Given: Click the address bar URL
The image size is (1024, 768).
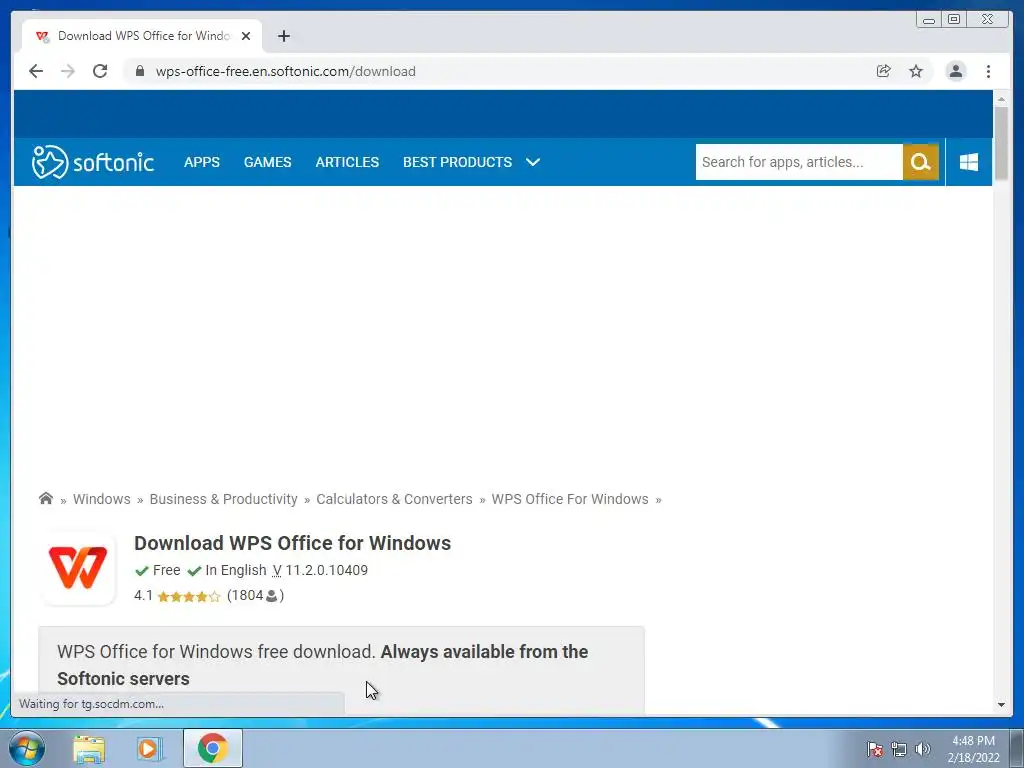Looking at the screenshot, I should point(285,71).
